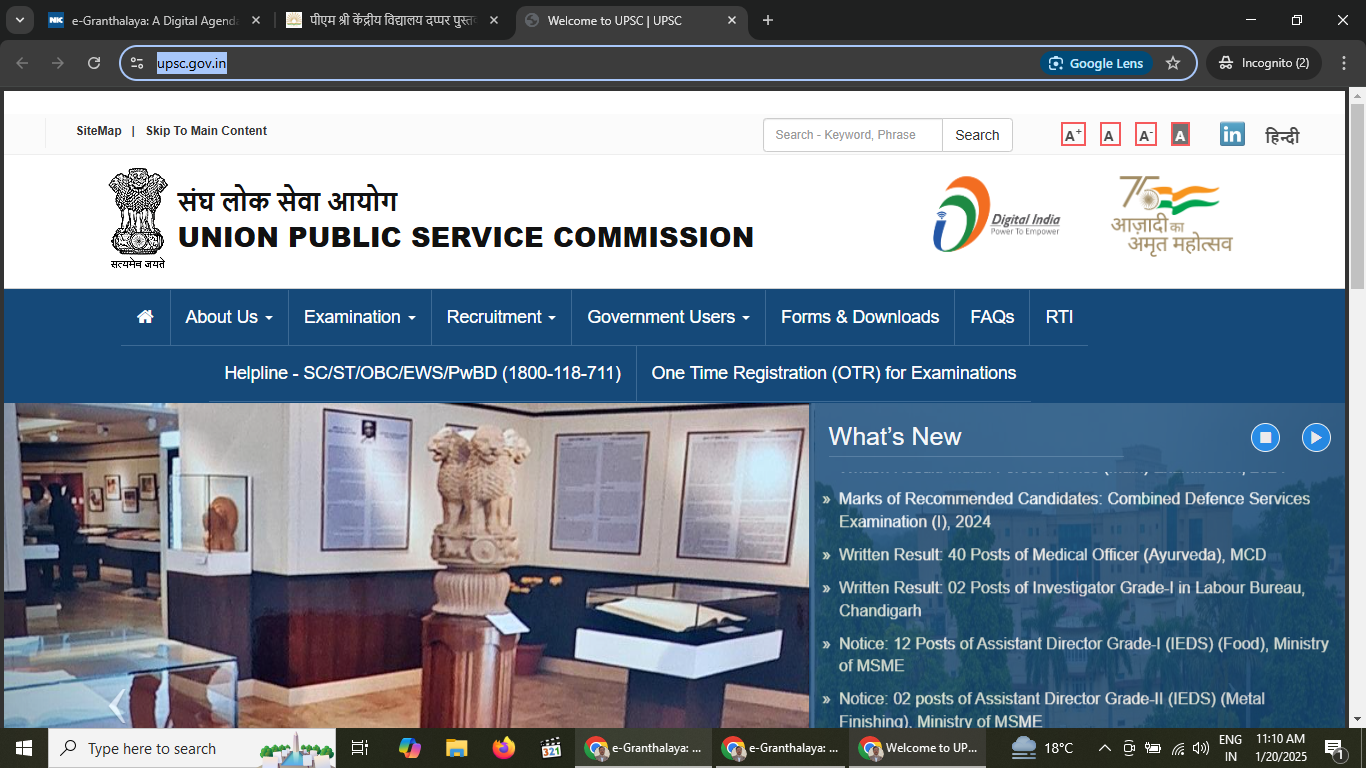Screen dimensions: 1366x768
Task: View site information icon in address bar
Action: click(138, 63)
